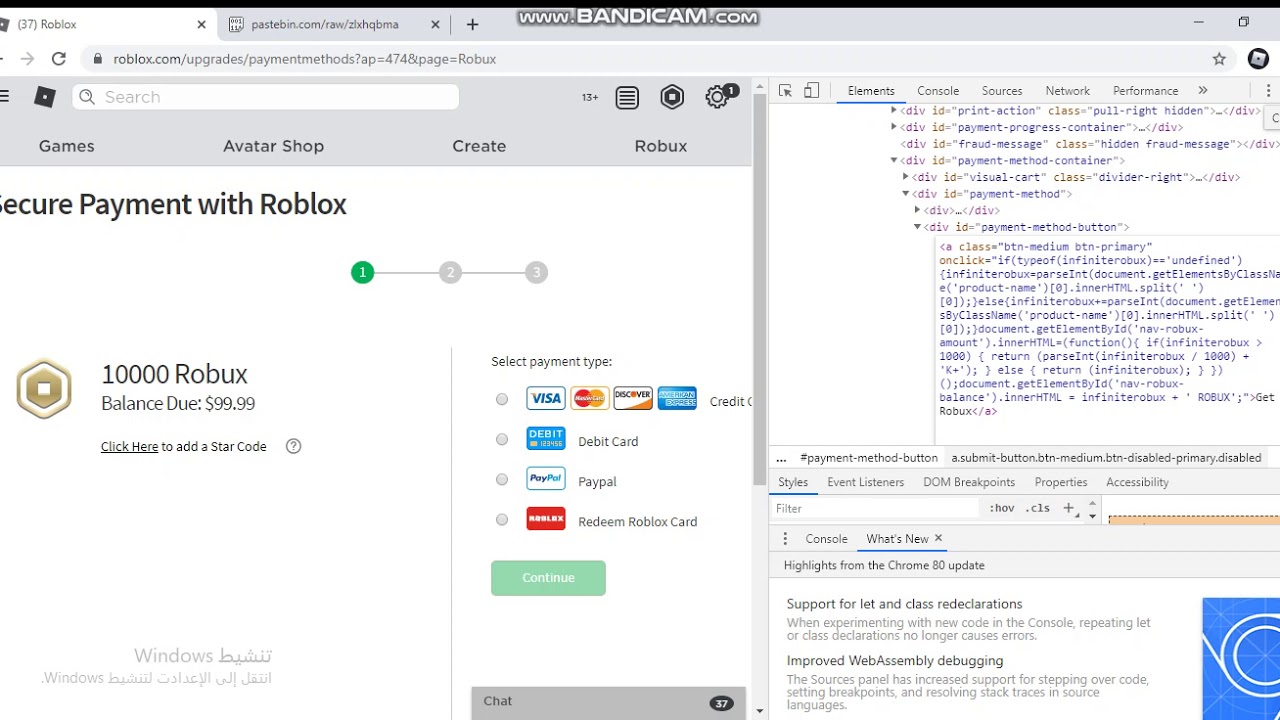Collapse the payment-method-button div node
Viewport: 1280px width, 720px height.
tap(917, 227)
